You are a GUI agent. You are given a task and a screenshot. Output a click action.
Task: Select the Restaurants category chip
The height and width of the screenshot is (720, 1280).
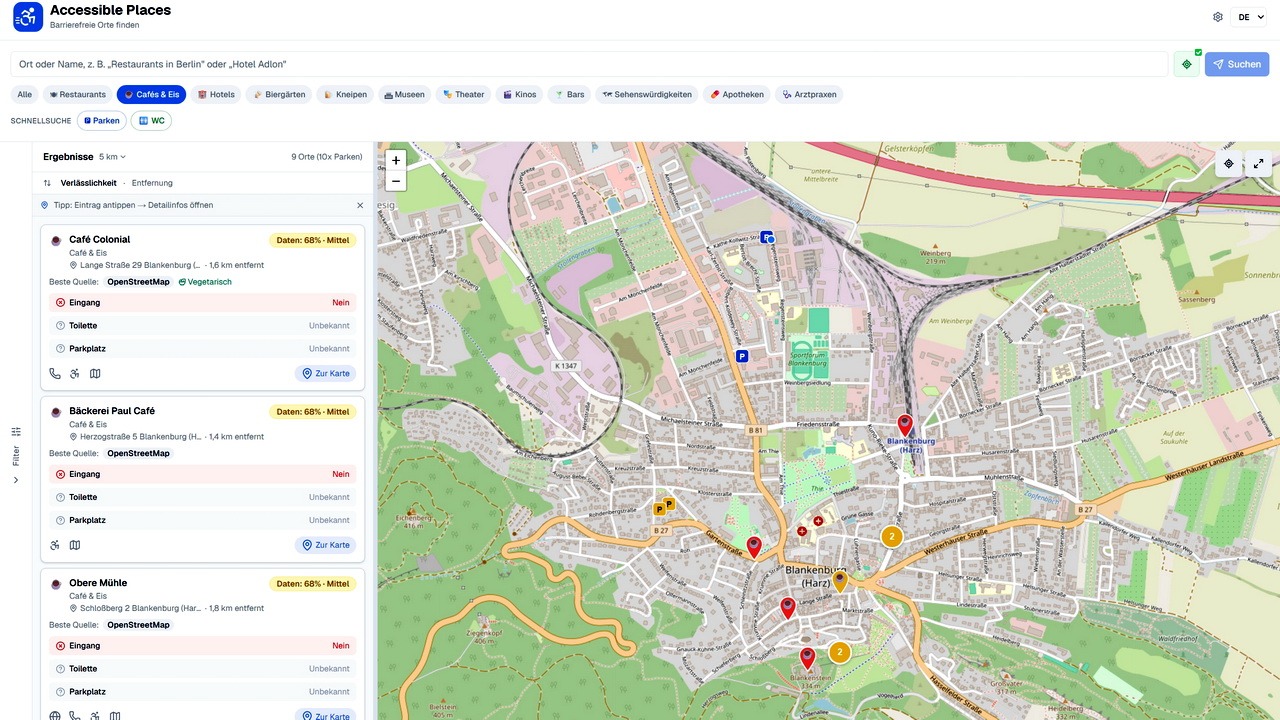77,95
